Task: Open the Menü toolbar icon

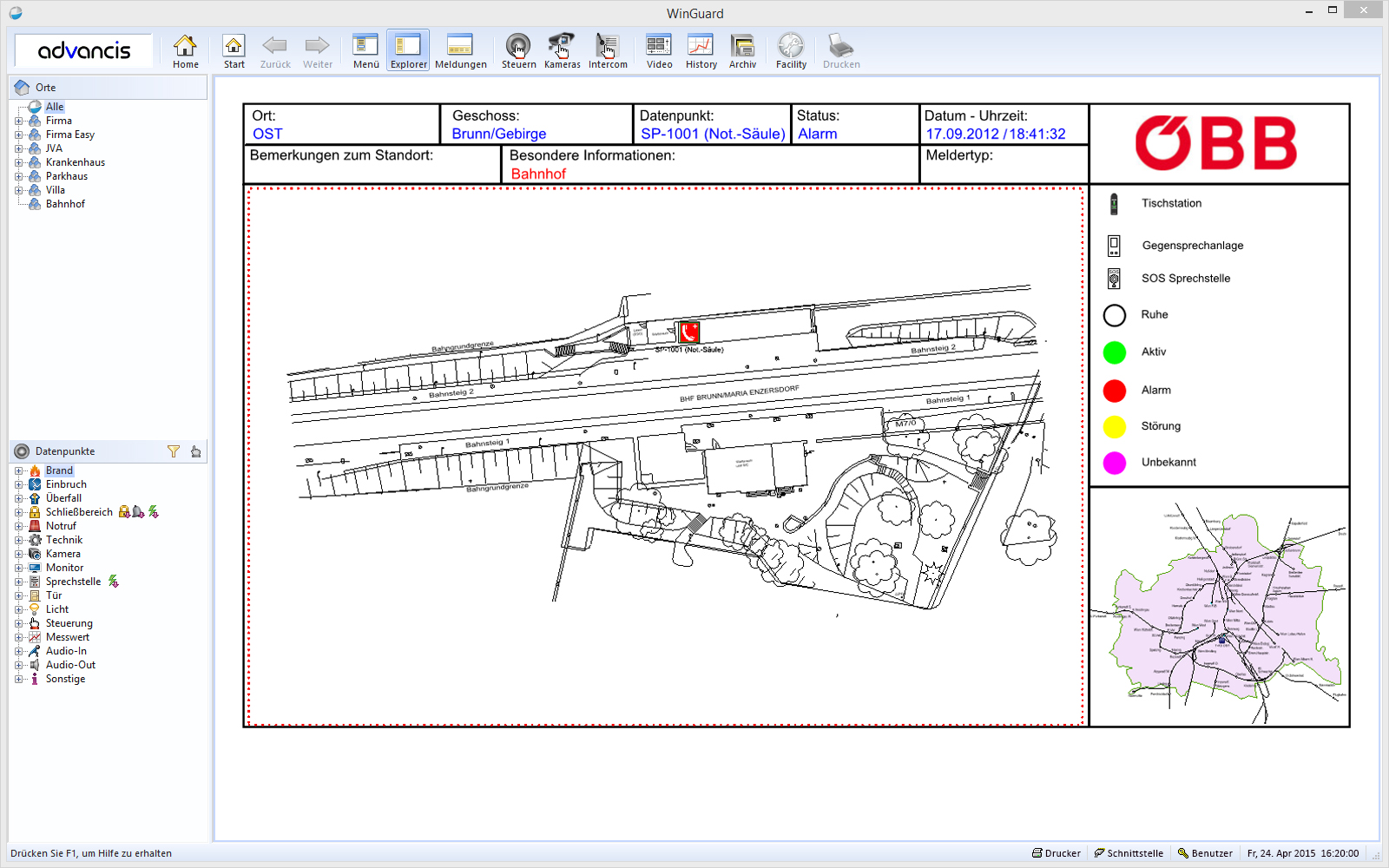Action: [365, 51]
